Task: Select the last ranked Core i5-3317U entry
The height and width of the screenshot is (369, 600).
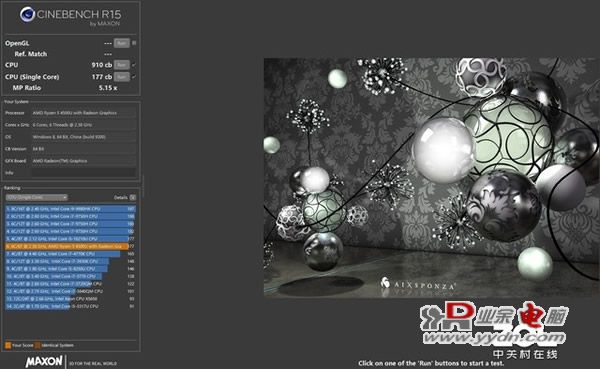Action: click(x=70, y=306)
